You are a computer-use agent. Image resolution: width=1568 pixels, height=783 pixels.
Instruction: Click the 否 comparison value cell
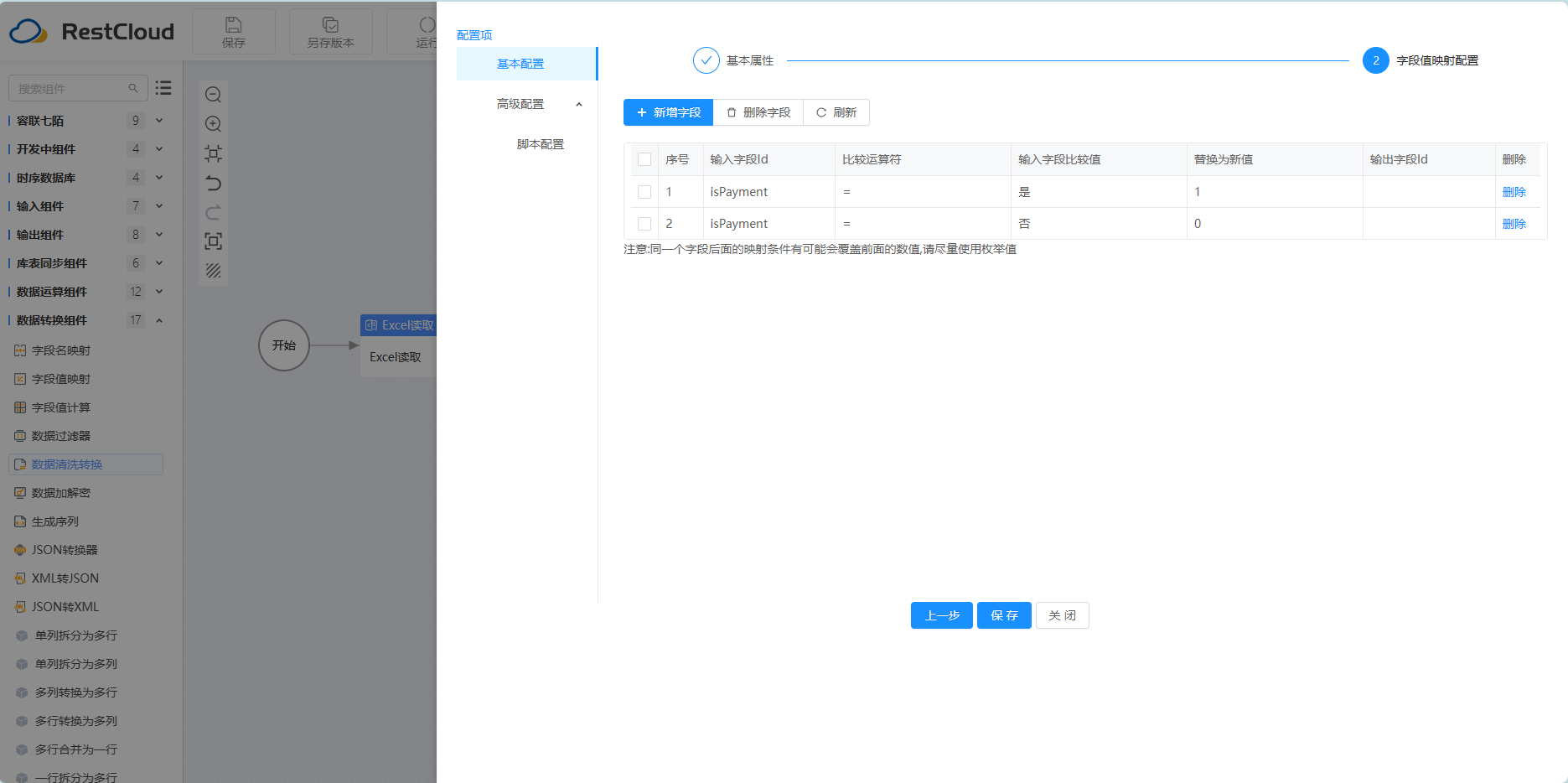coord(1099,224)
